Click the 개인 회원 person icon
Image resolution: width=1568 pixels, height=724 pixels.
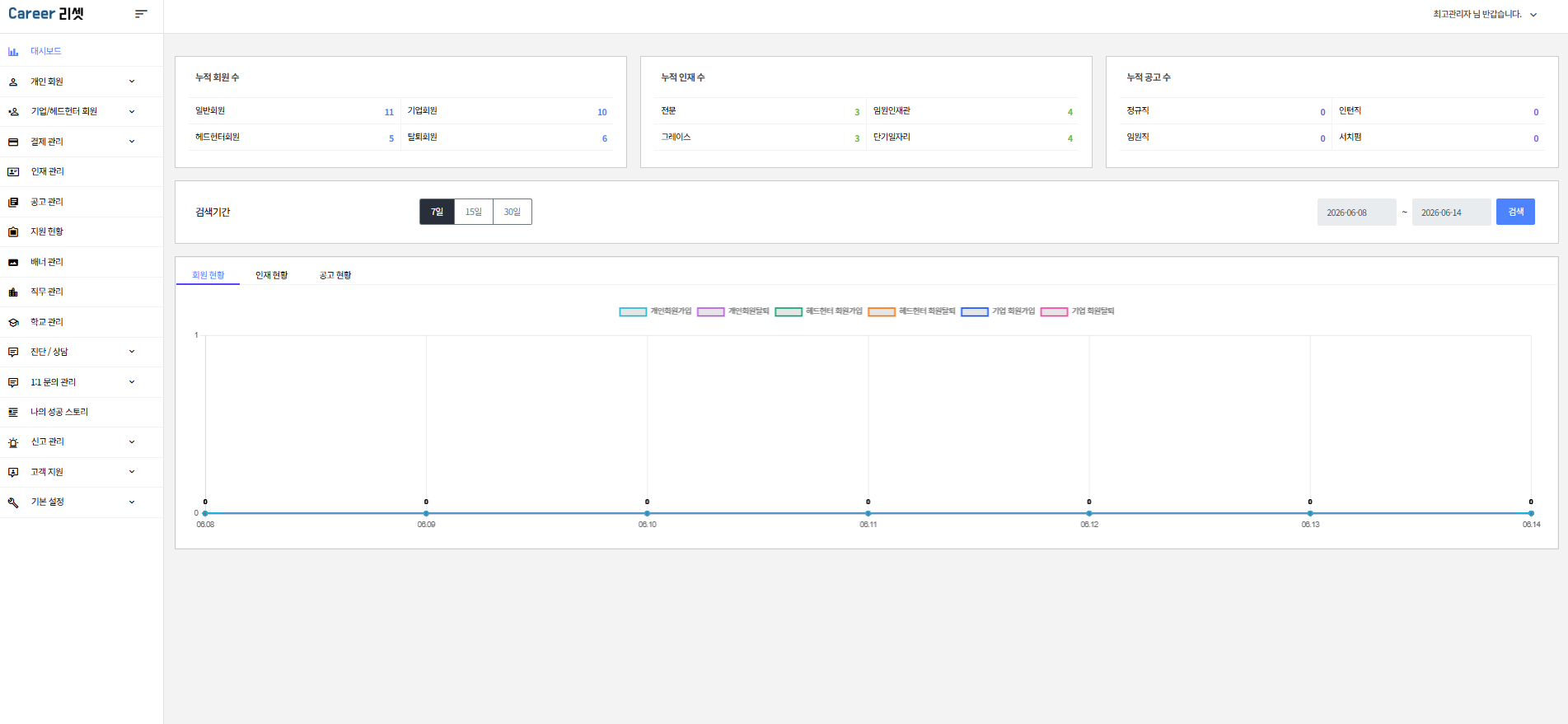tap(13, 82)
